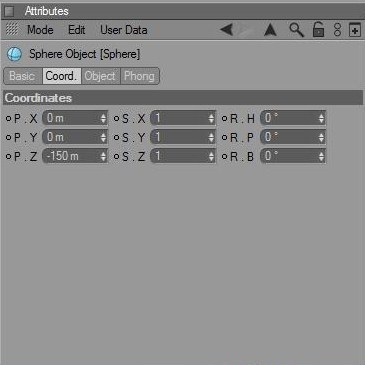Click the S . X spinner arrows

(x=211, y=118)
